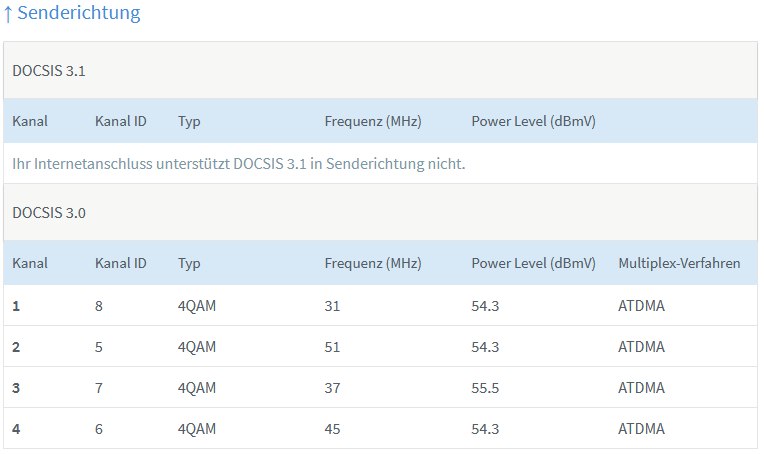The height and width of the screenshot is (454, 764).
Task: Select channel 2 row number
Action: point(16,347)
